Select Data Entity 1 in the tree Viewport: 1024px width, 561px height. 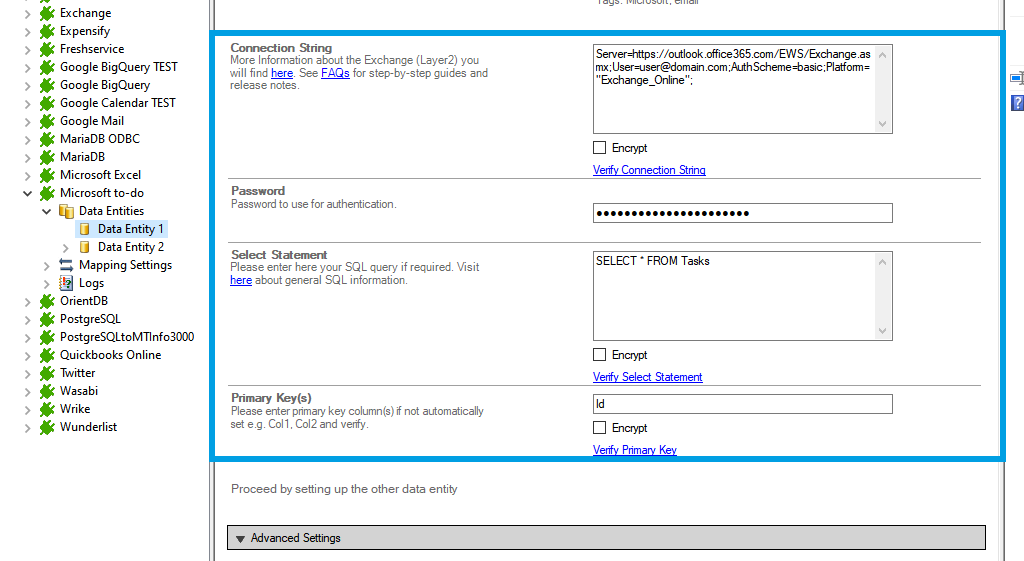click(131, 229)
